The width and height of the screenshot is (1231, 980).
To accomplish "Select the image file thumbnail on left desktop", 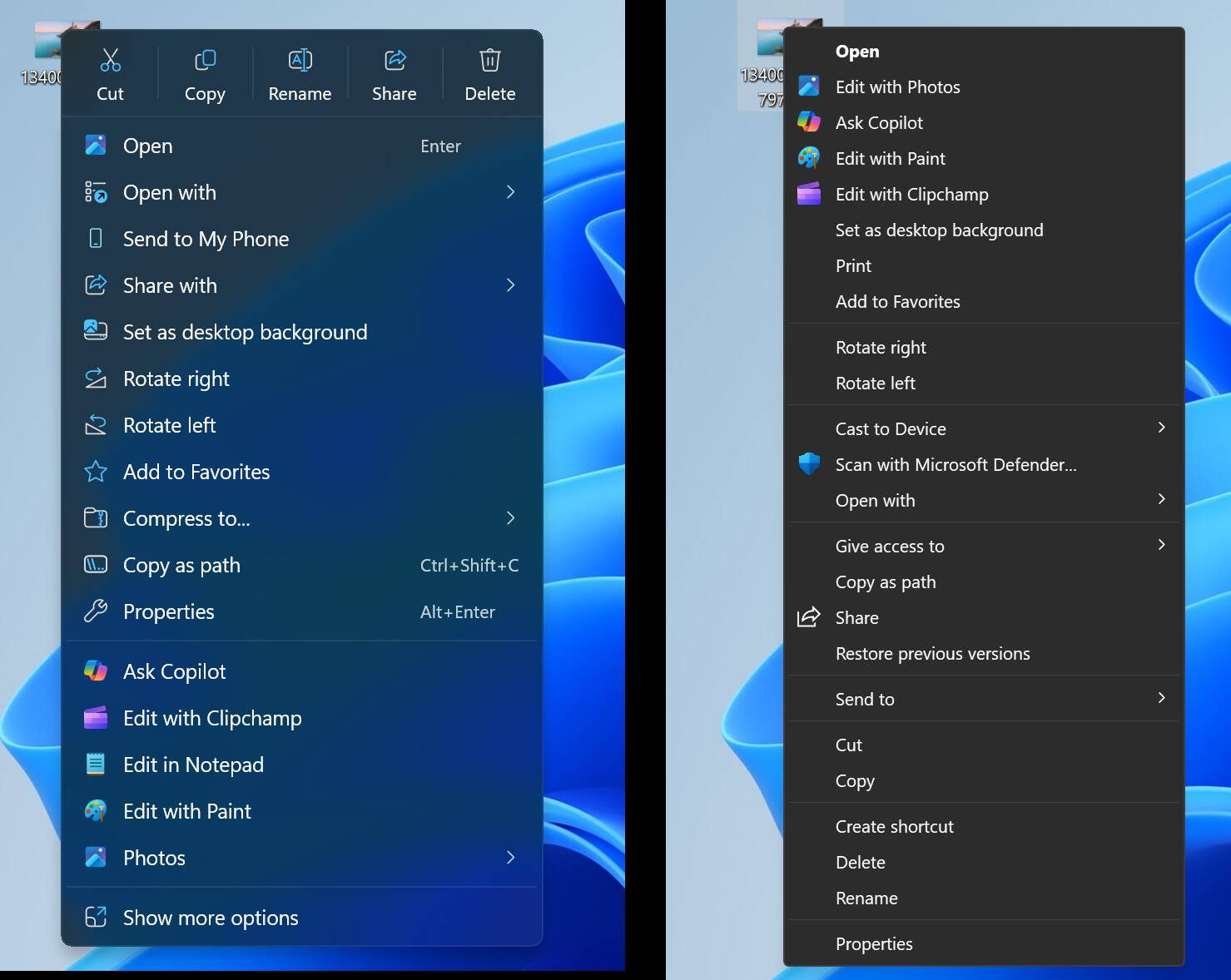I will pyautogui.click(x=48, y=39).
